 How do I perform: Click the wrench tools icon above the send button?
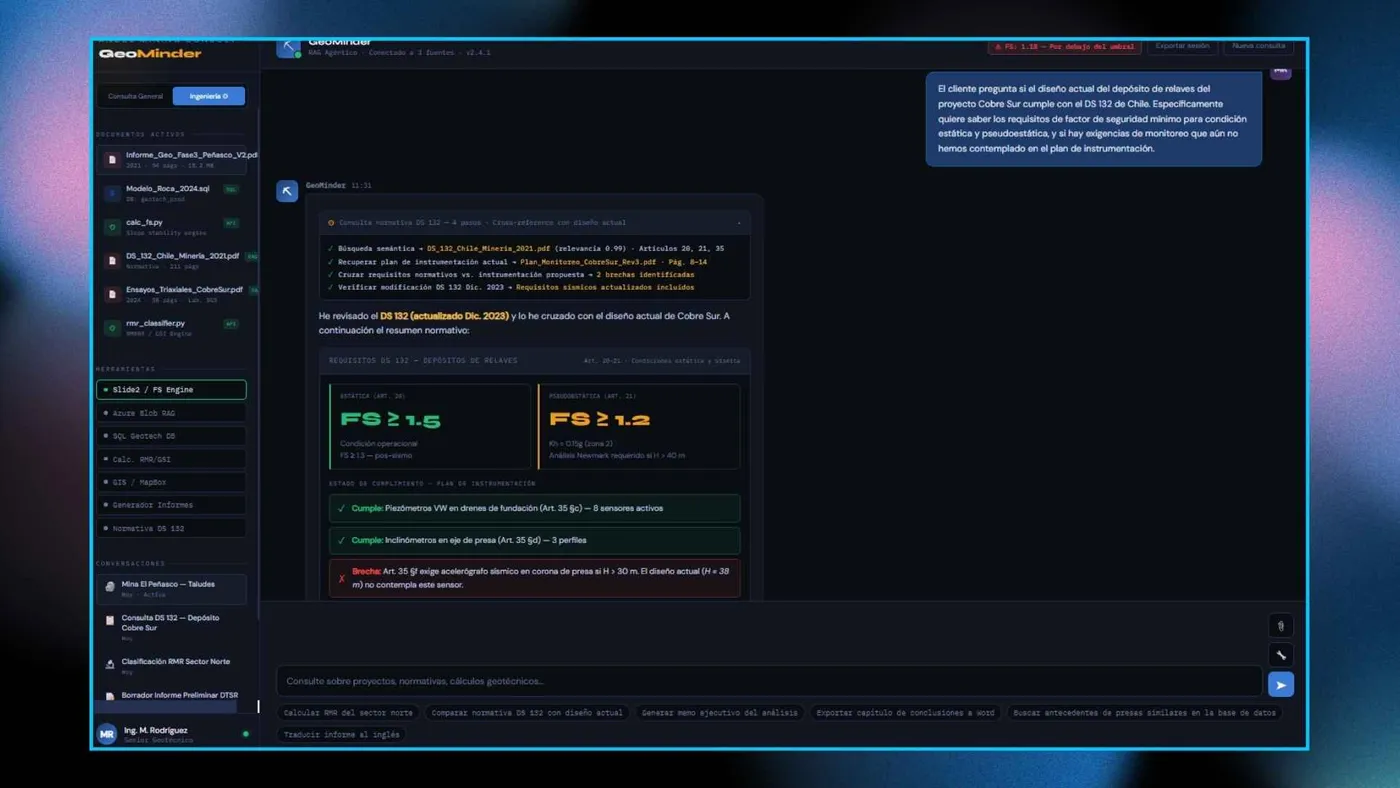1280,655
